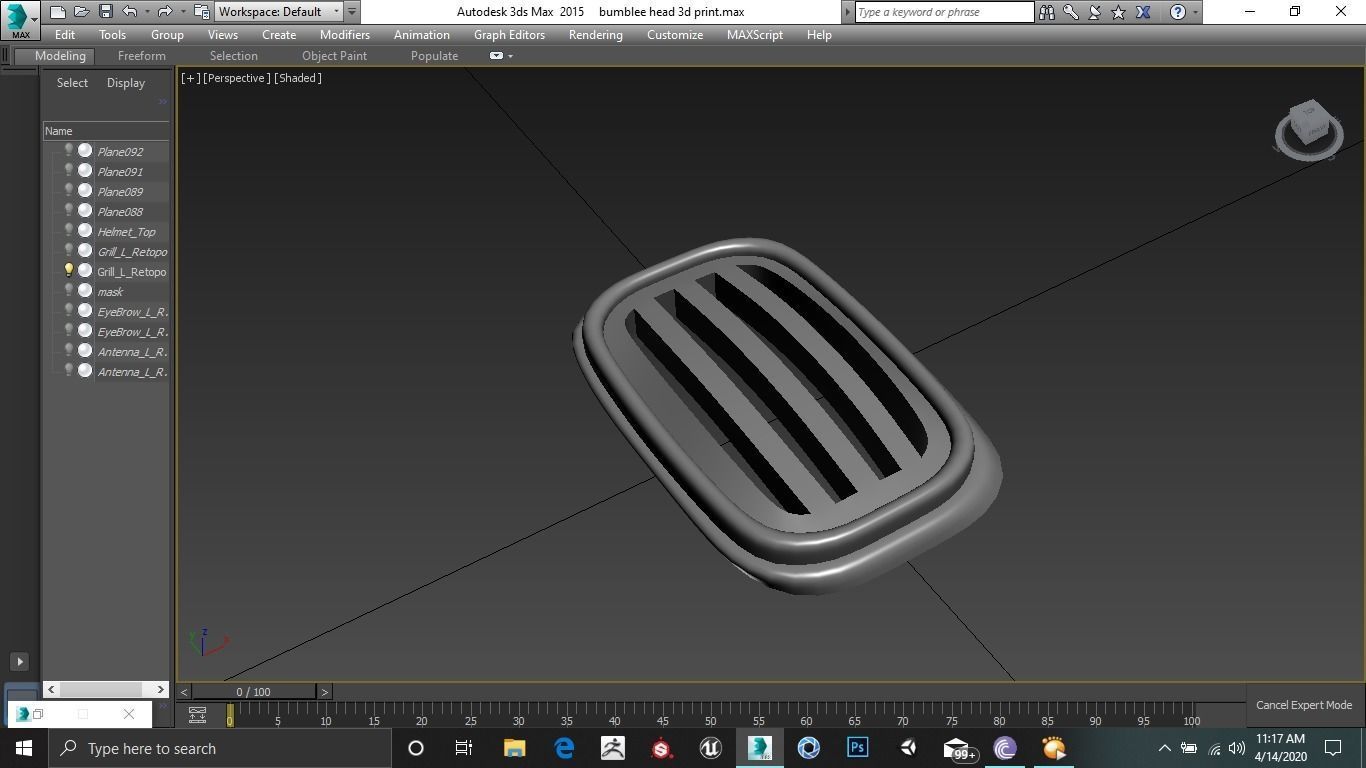Viewport: 1366px width, 768px height.
Task: Click the binoculars search icon
Action: coord(1047,12)
